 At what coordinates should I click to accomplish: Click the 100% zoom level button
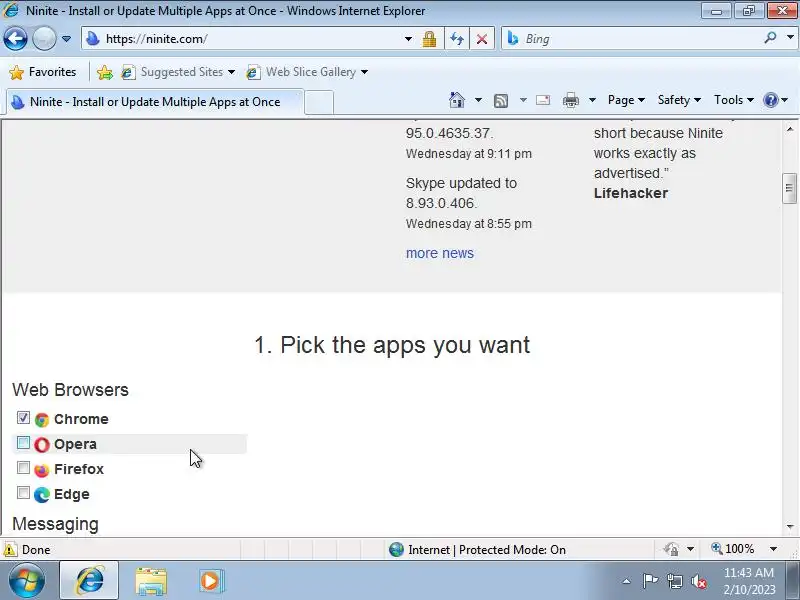[733, 549]
